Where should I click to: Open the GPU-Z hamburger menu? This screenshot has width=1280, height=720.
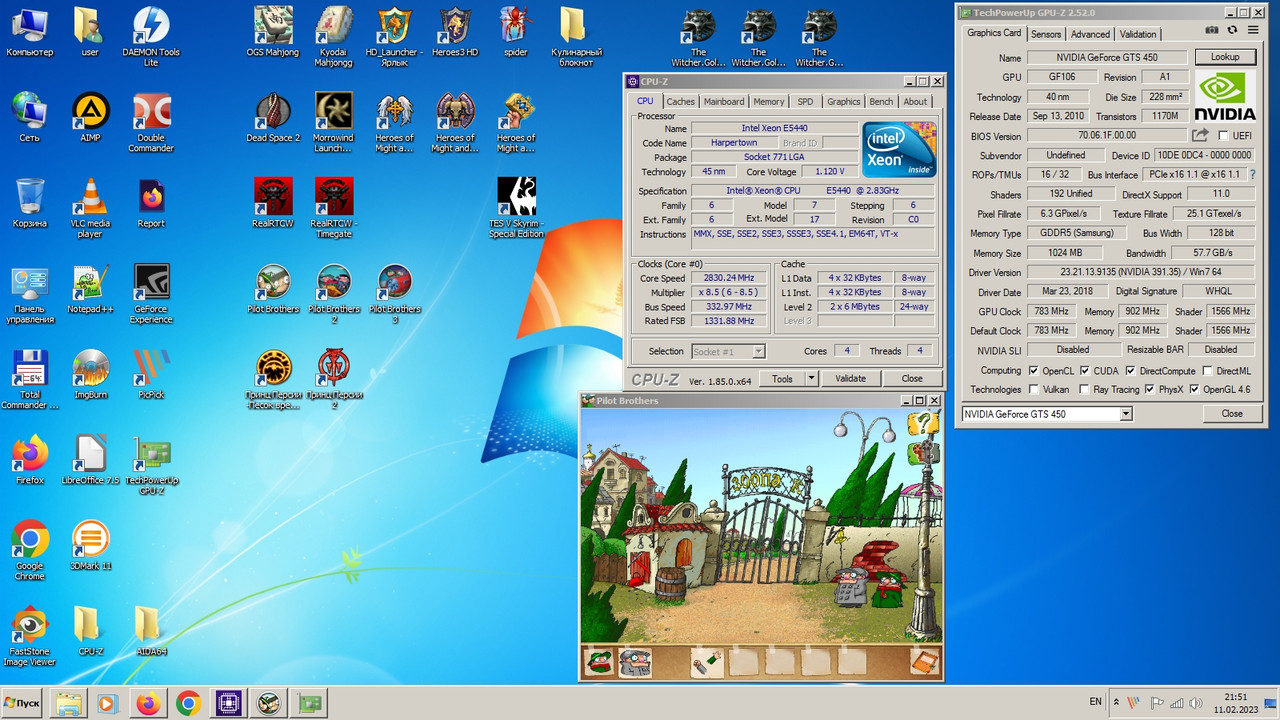click(1253, 31)
